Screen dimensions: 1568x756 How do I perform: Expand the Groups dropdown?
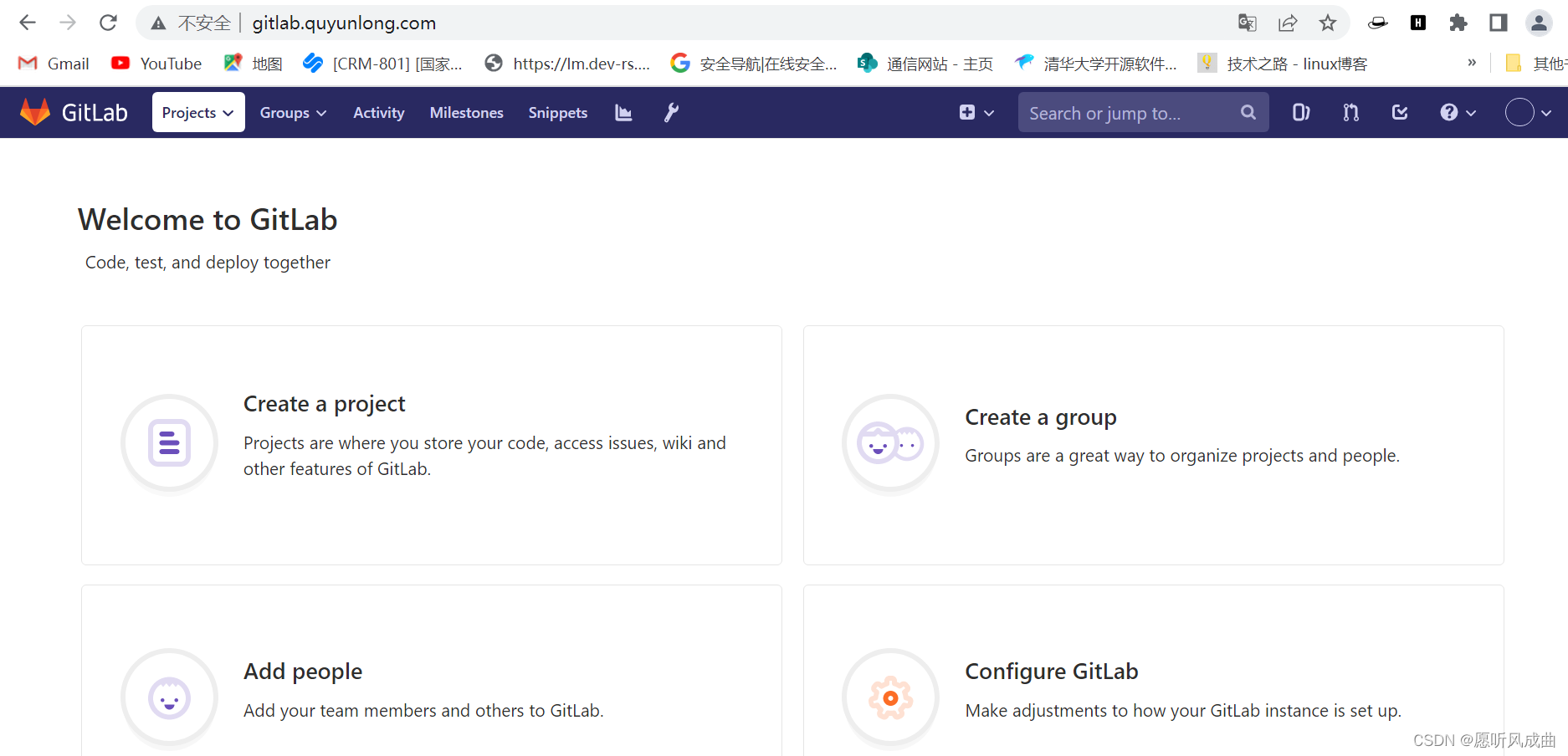(292, 112)
